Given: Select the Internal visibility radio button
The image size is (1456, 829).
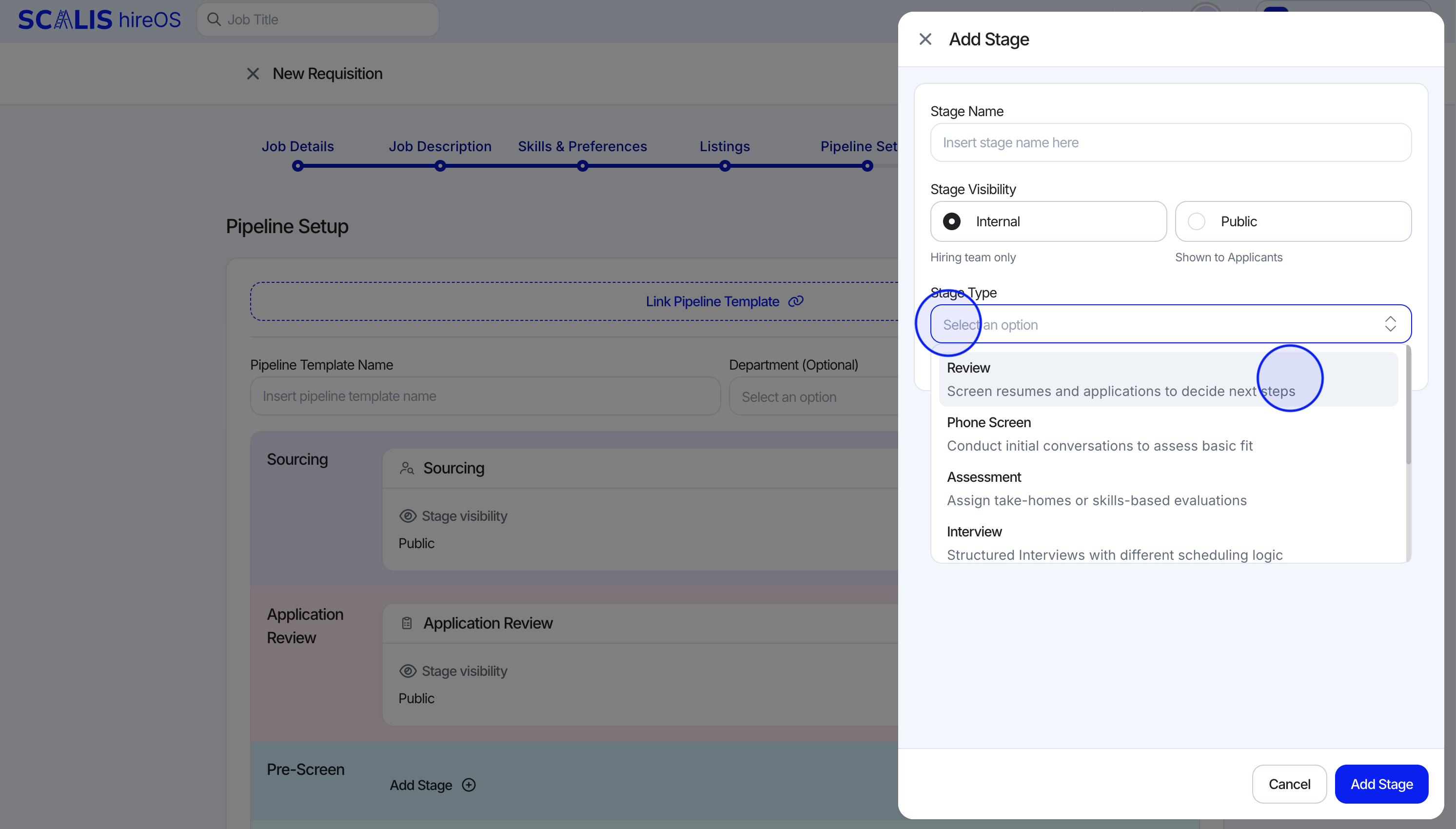Looking at the screenshot, I should click(x=952, y=221).
